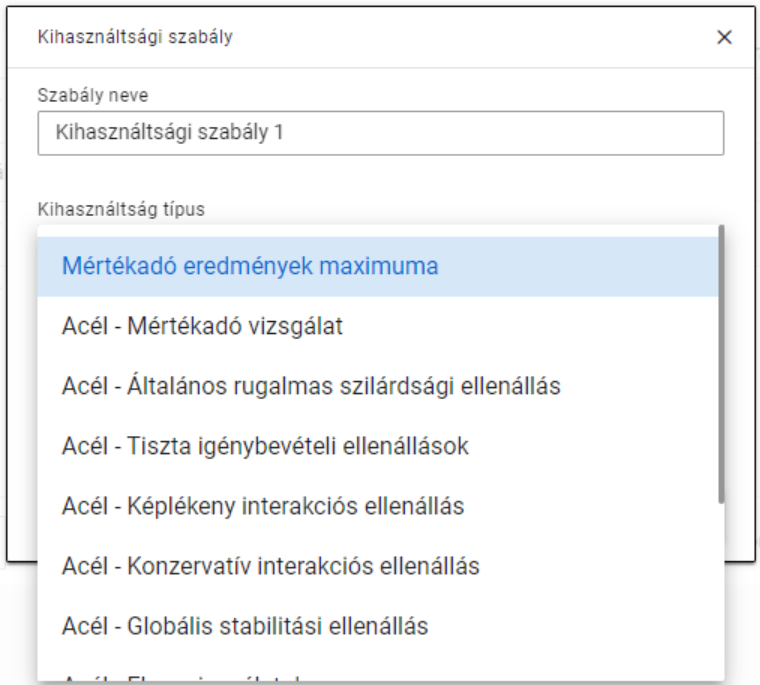Click the dialog title "Kihasználtsági szabály"
Image resolution: width=760 pixels, height=685 pixels.
pyautogui.click(x=135, y=38)
